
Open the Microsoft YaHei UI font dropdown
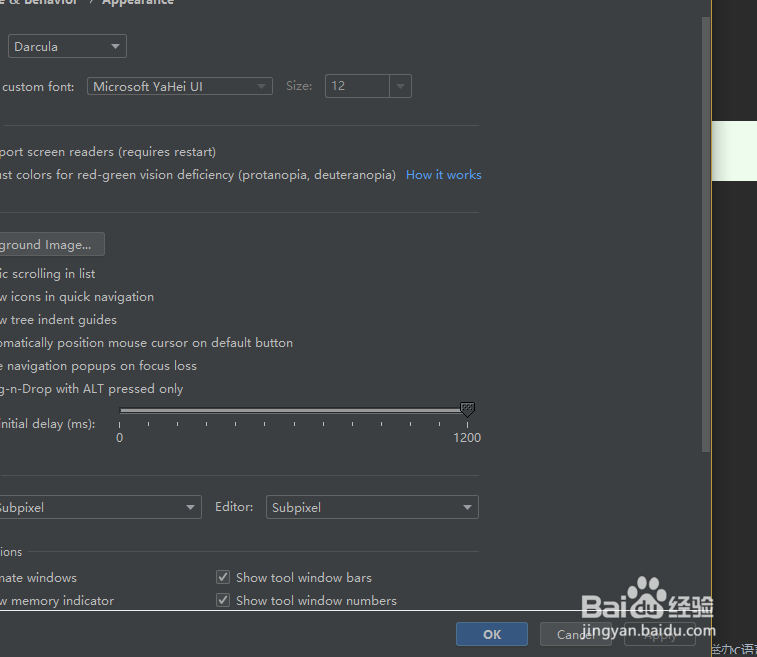click(180, 86)
